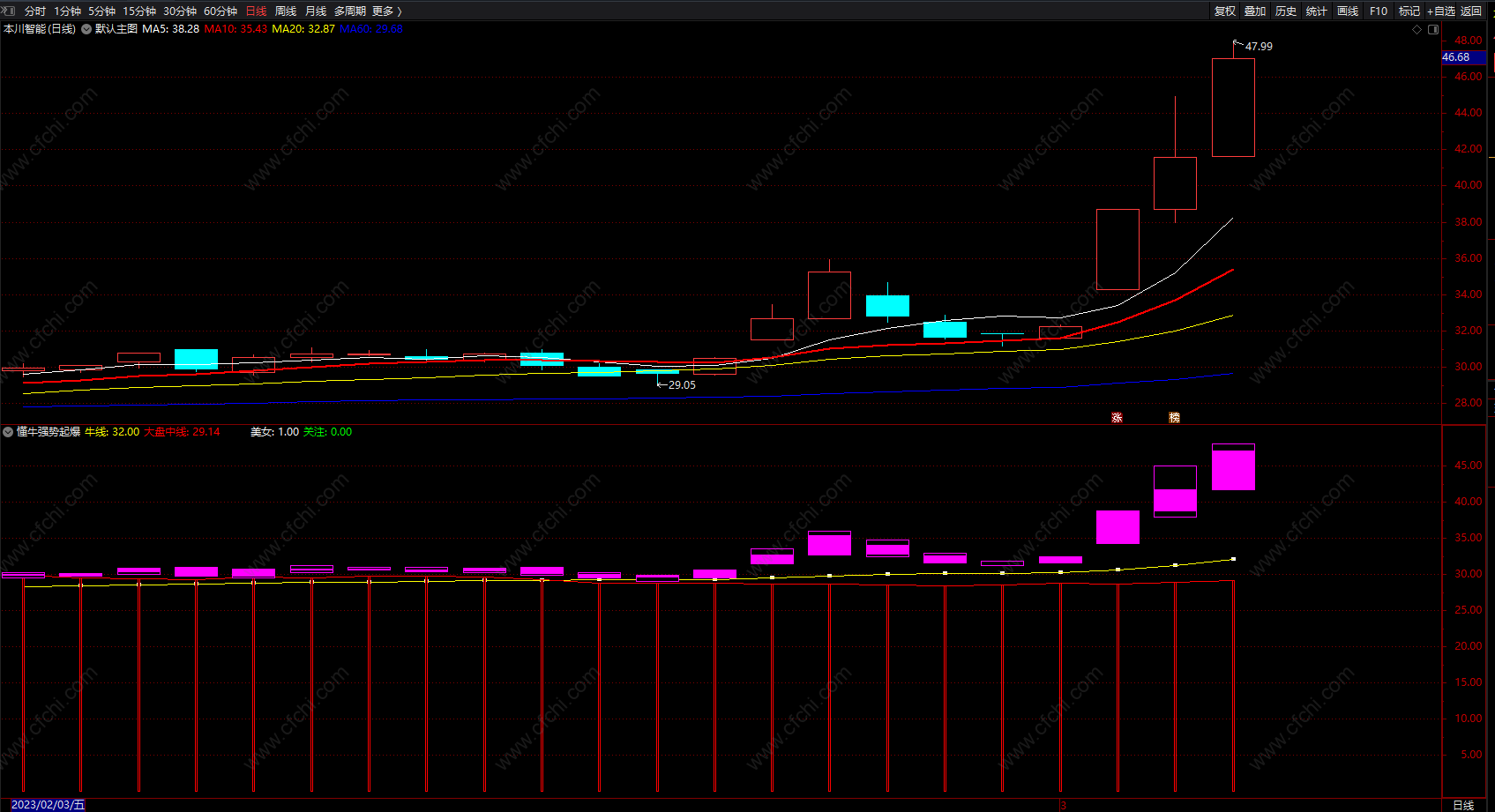Click the 大盘中线: 29.14 value label
Viewport: 1495px width, 812px height.
(x=182, y=432)
